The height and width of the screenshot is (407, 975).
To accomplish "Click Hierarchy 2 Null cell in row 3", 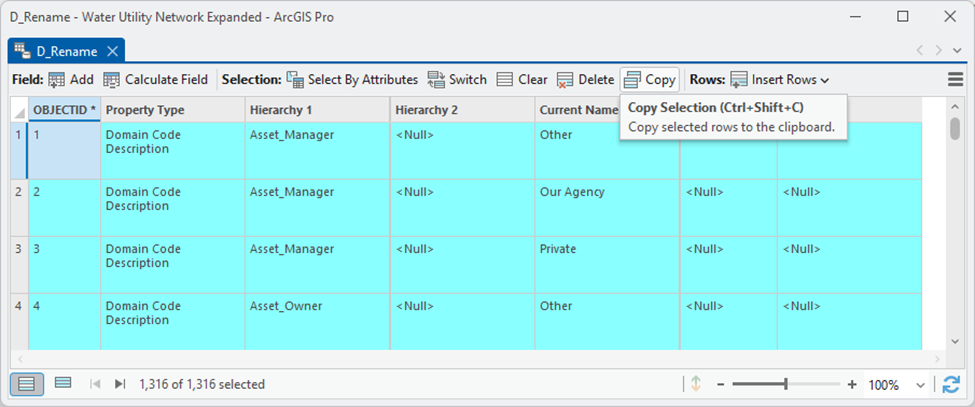I will (x=462, y=265).
